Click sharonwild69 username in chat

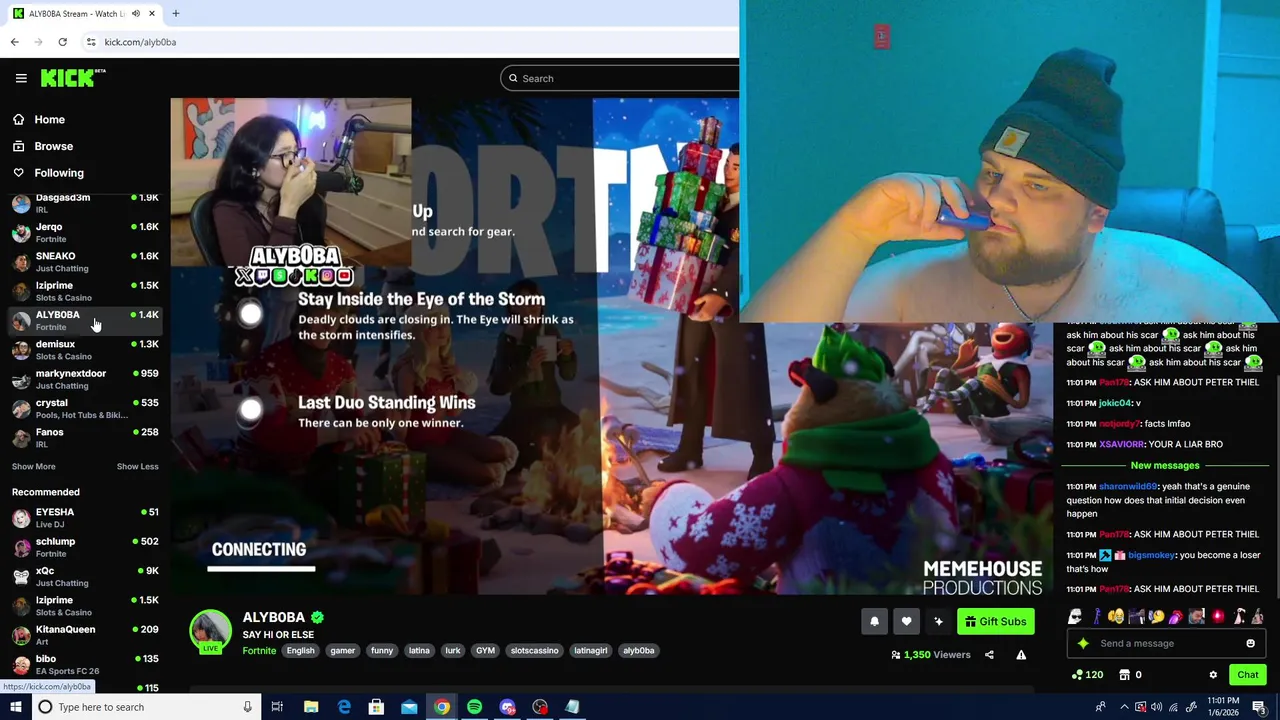1127,487
